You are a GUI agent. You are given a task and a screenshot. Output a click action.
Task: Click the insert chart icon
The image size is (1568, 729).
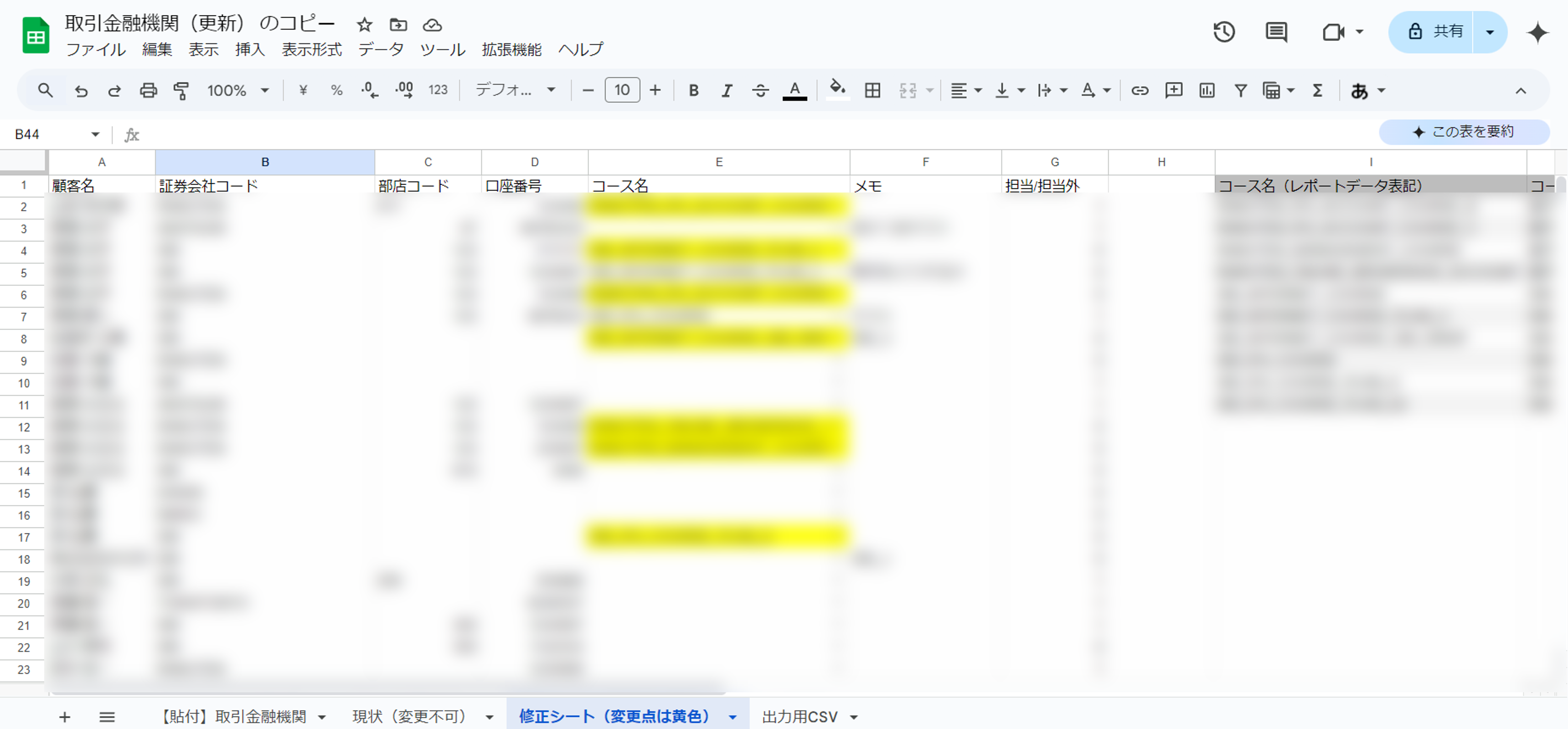coord(1206,91)
